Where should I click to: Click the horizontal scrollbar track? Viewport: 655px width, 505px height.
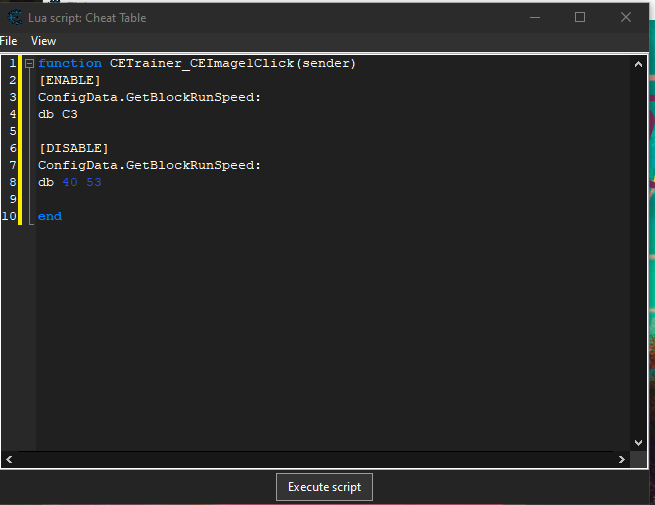pyautogui.click(x=316, y=459)
